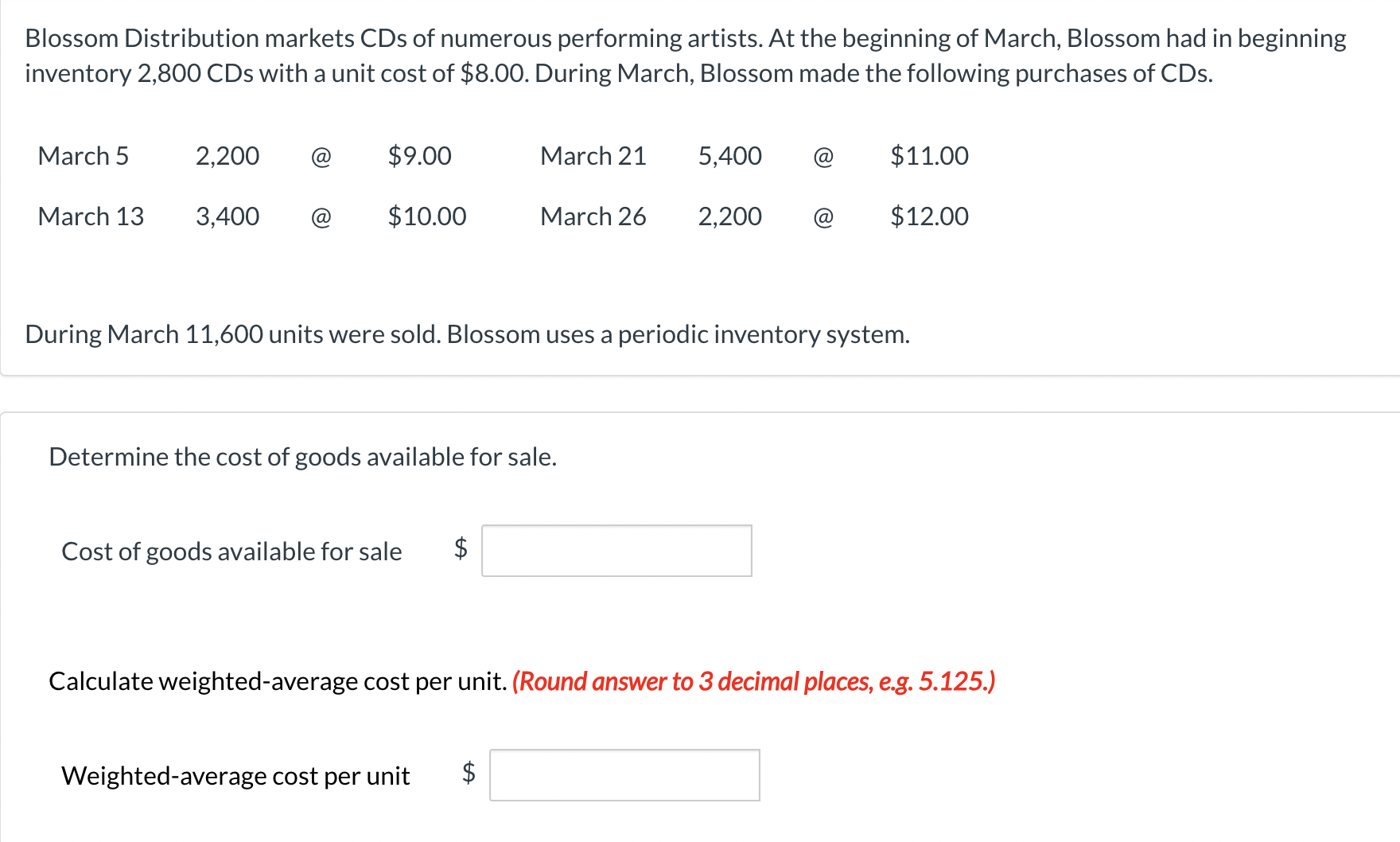Click the "Determine the cost of goods available" heading

[x=302, y=457]
